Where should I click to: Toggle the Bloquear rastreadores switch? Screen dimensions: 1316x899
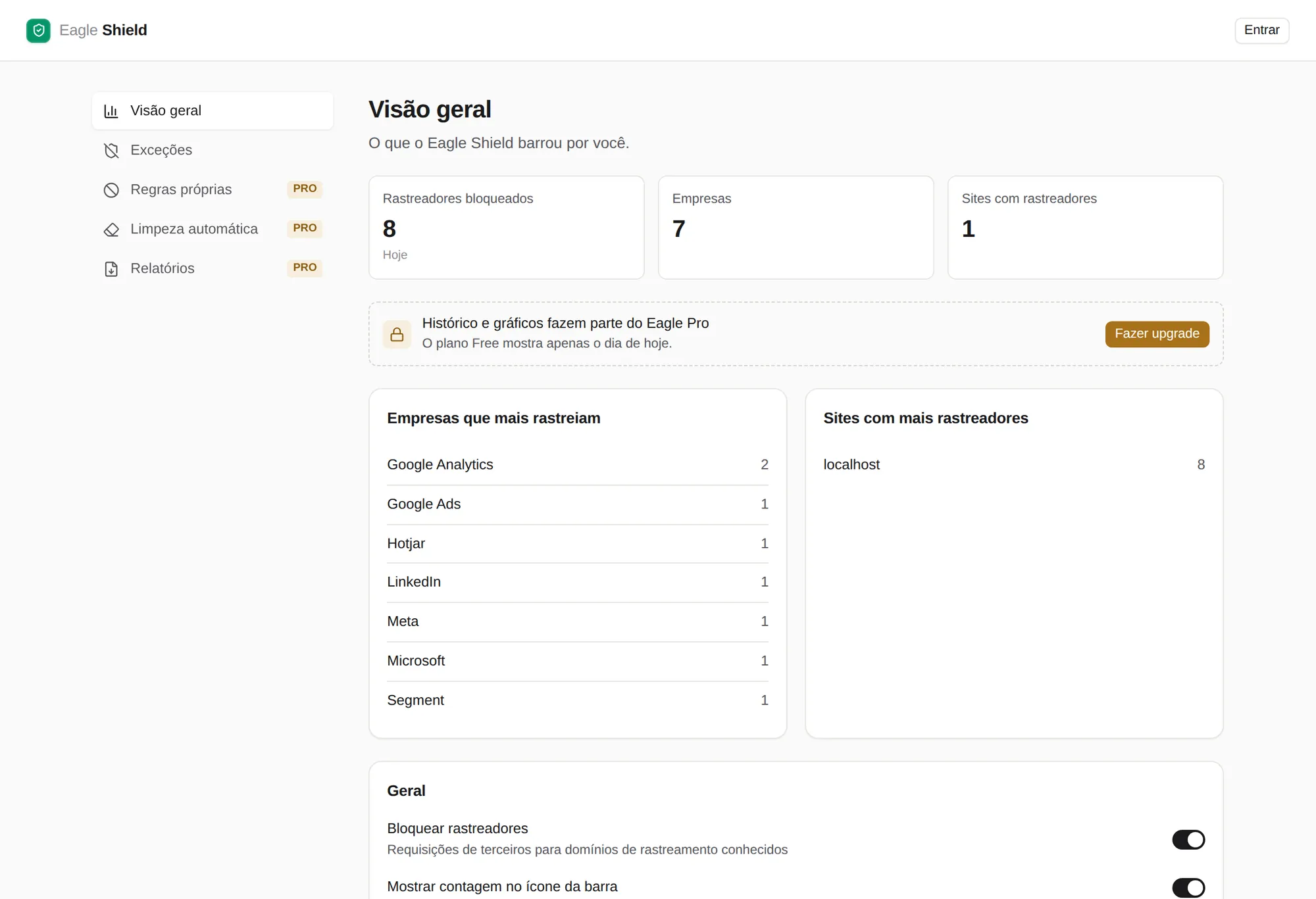click(1188, 839)
